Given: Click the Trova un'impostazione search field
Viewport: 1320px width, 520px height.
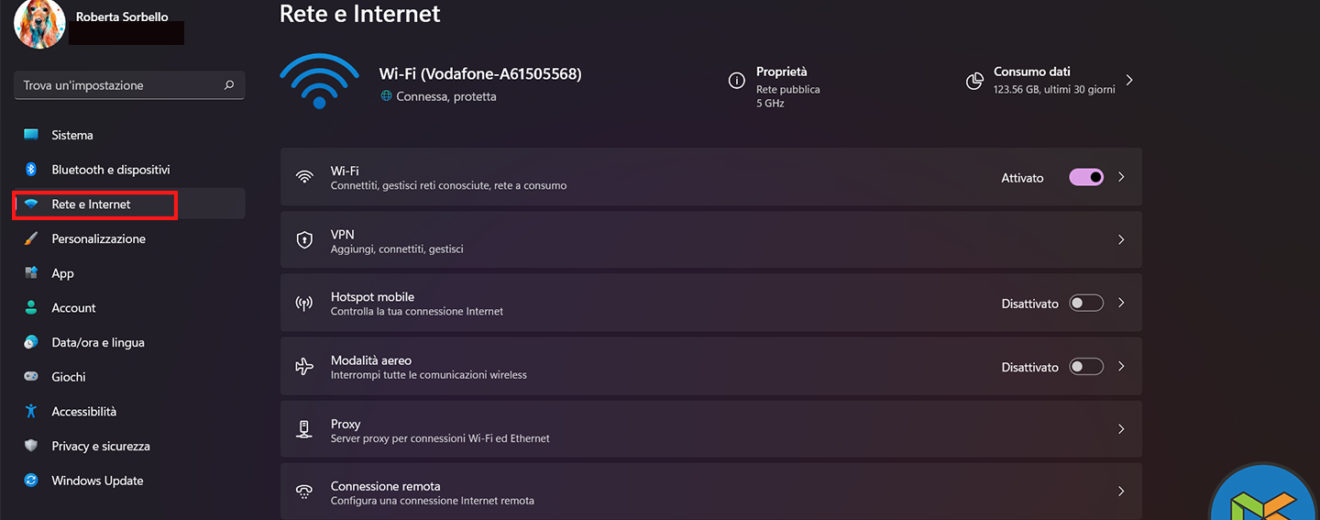Looking at the screenshot, I should pyautogui.click(x=120, y=86).
